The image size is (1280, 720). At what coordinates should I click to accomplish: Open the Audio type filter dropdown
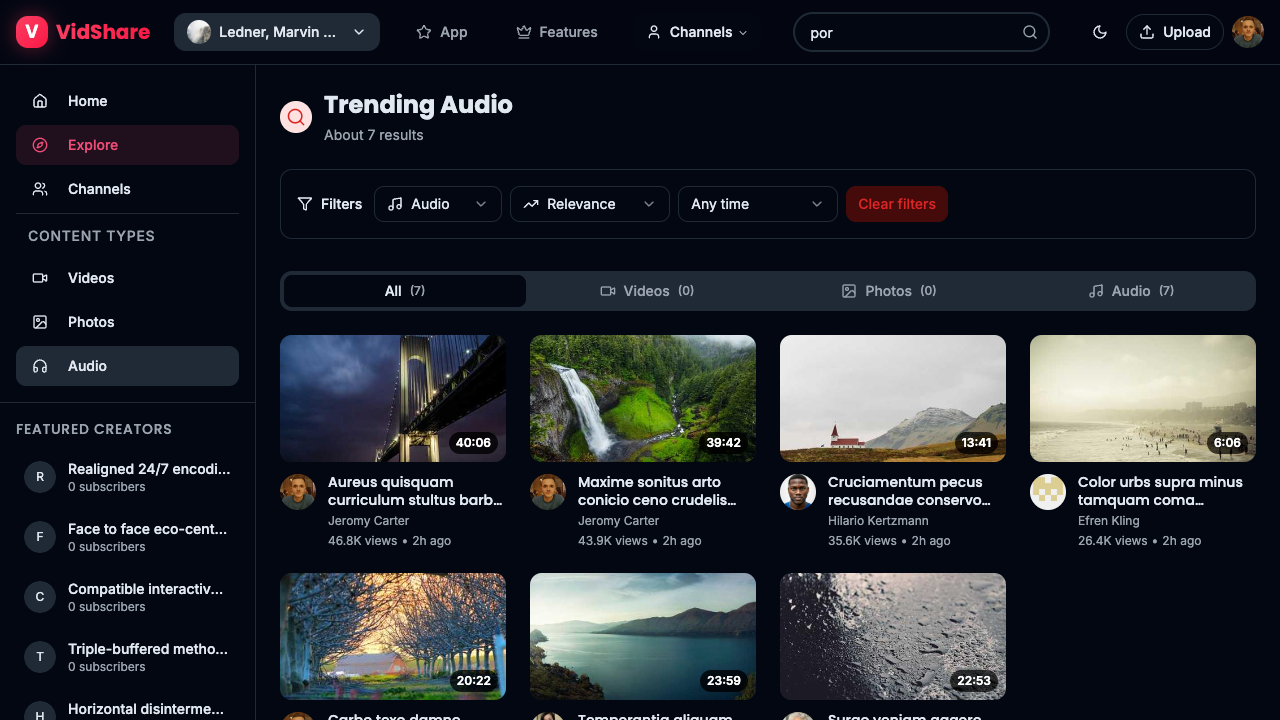tap(438, 204)
